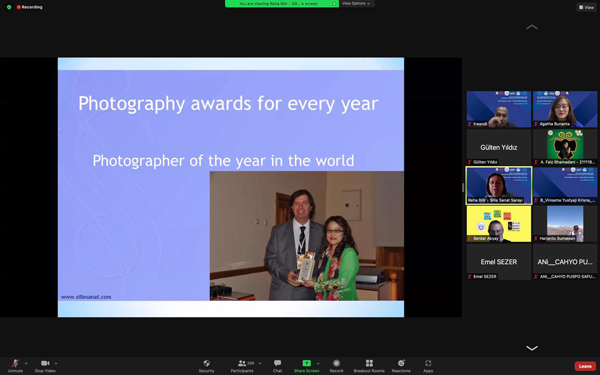The height and width of the screenshot is (375, 600).
Task: Click the Record button icon
Action: 336,363
